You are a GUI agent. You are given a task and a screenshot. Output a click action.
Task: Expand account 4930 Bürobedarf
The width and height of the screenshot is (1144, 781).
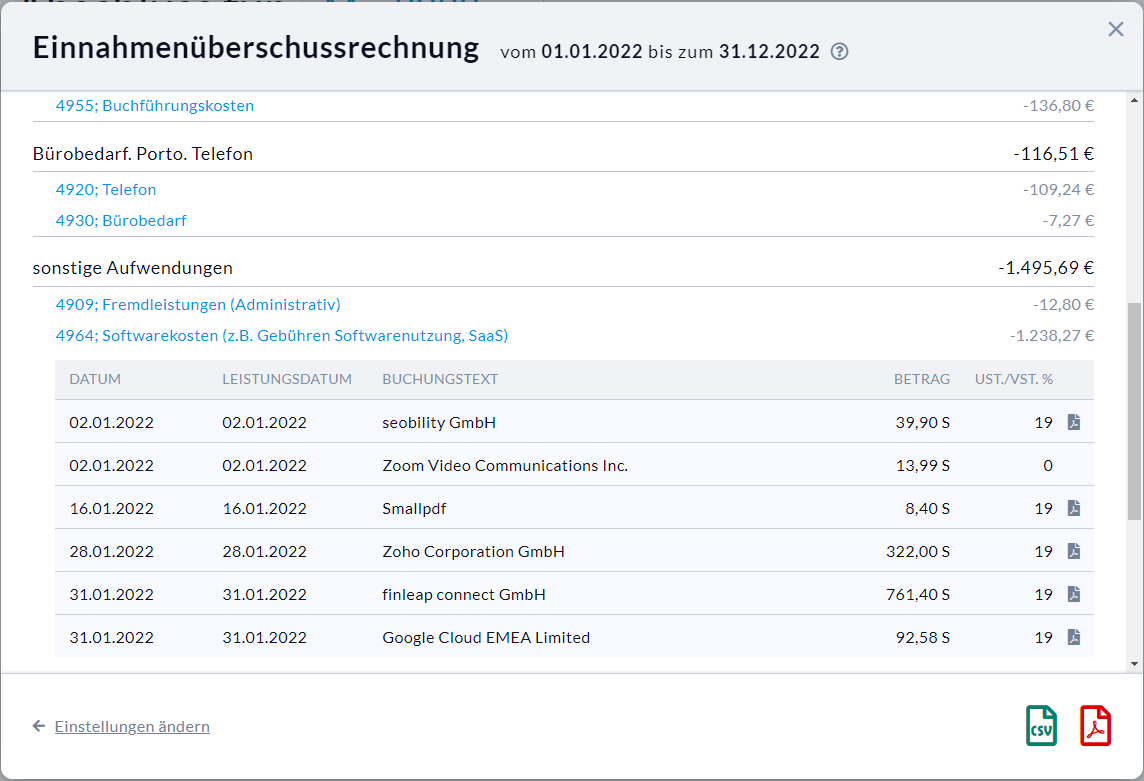[x=121, y=221]
